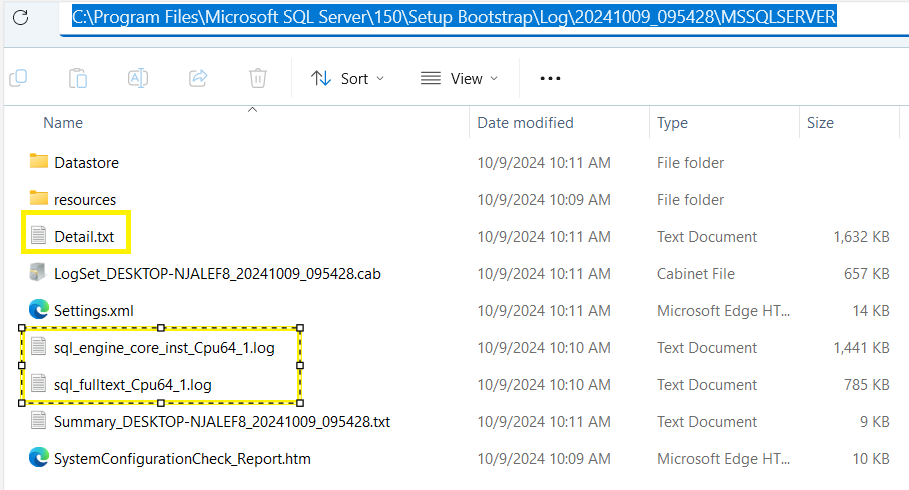909x490 pixels.
Task: Collapse sort arrow above Name column
Action: (x=252, y=110)
